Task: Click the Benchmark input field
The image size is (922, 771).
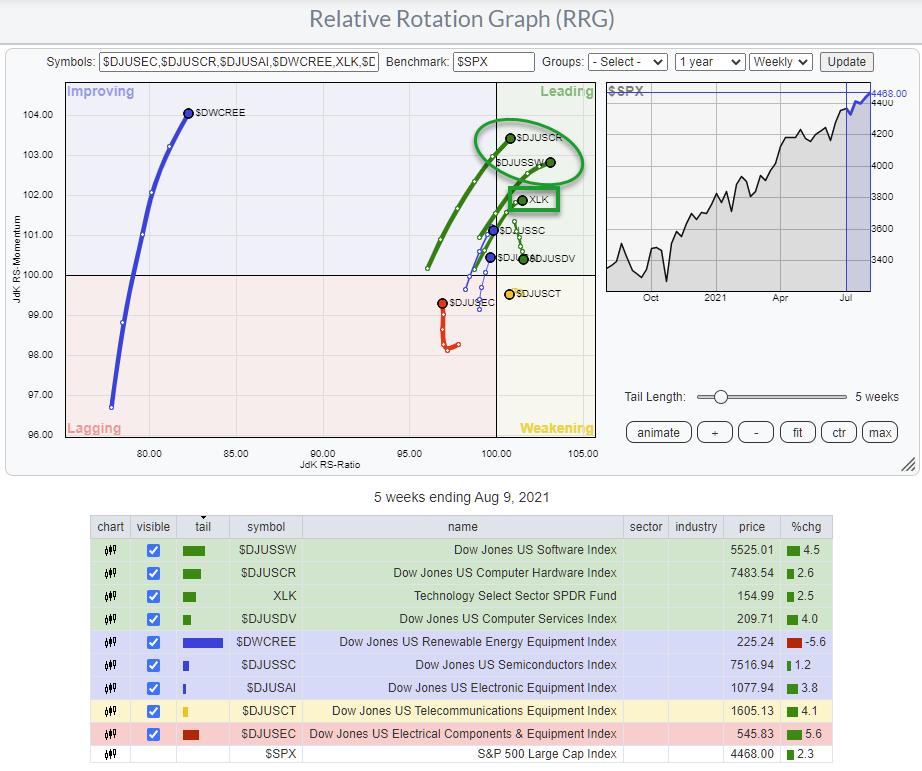Action: coord(493,62)
